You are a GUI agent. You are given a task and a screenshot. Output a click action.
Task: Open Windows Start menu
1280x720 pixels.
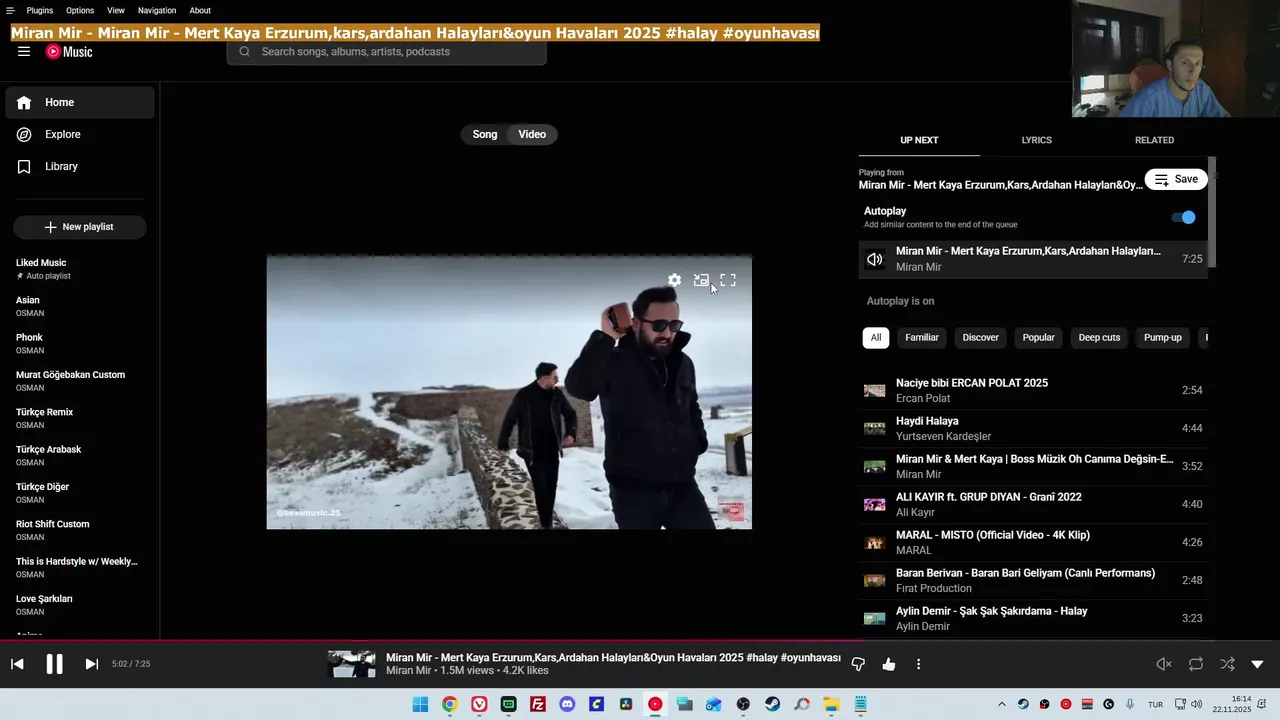click(420, 704)
